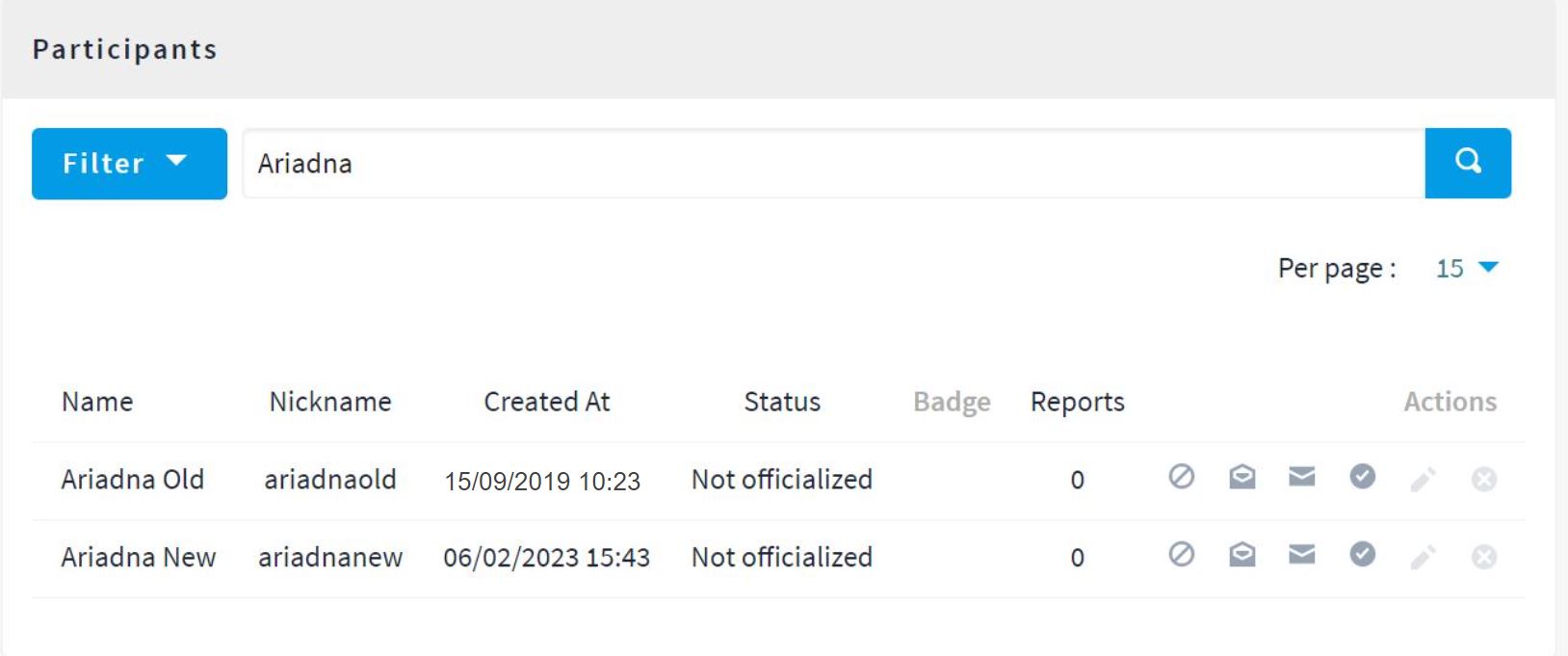Click the magnifying glass search button
The image size is (1568, 656).
coord(1468,163)
